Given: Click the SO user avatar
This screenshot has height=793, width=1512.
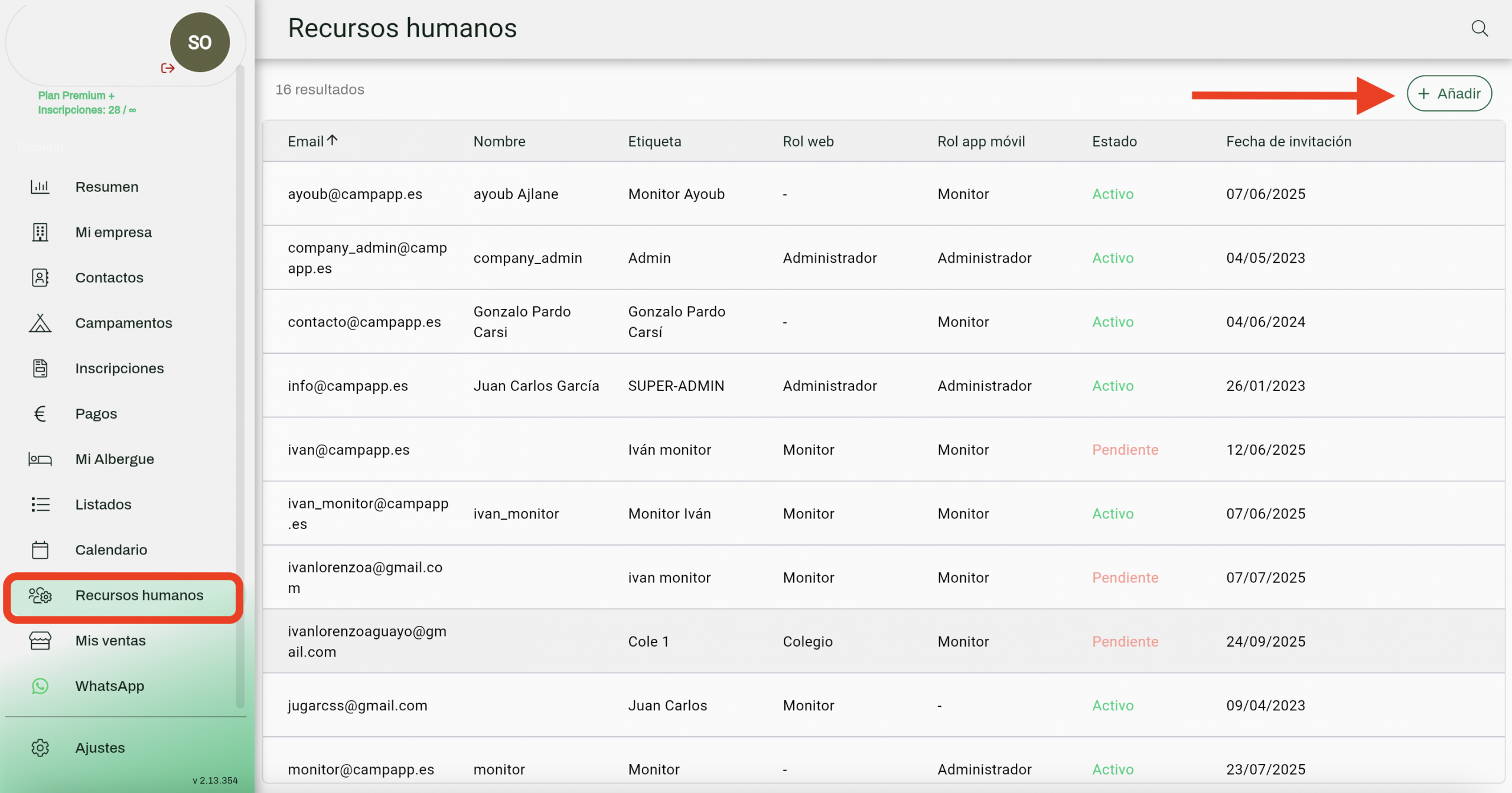Looking at the screenshot, I should tap(200, 43).
